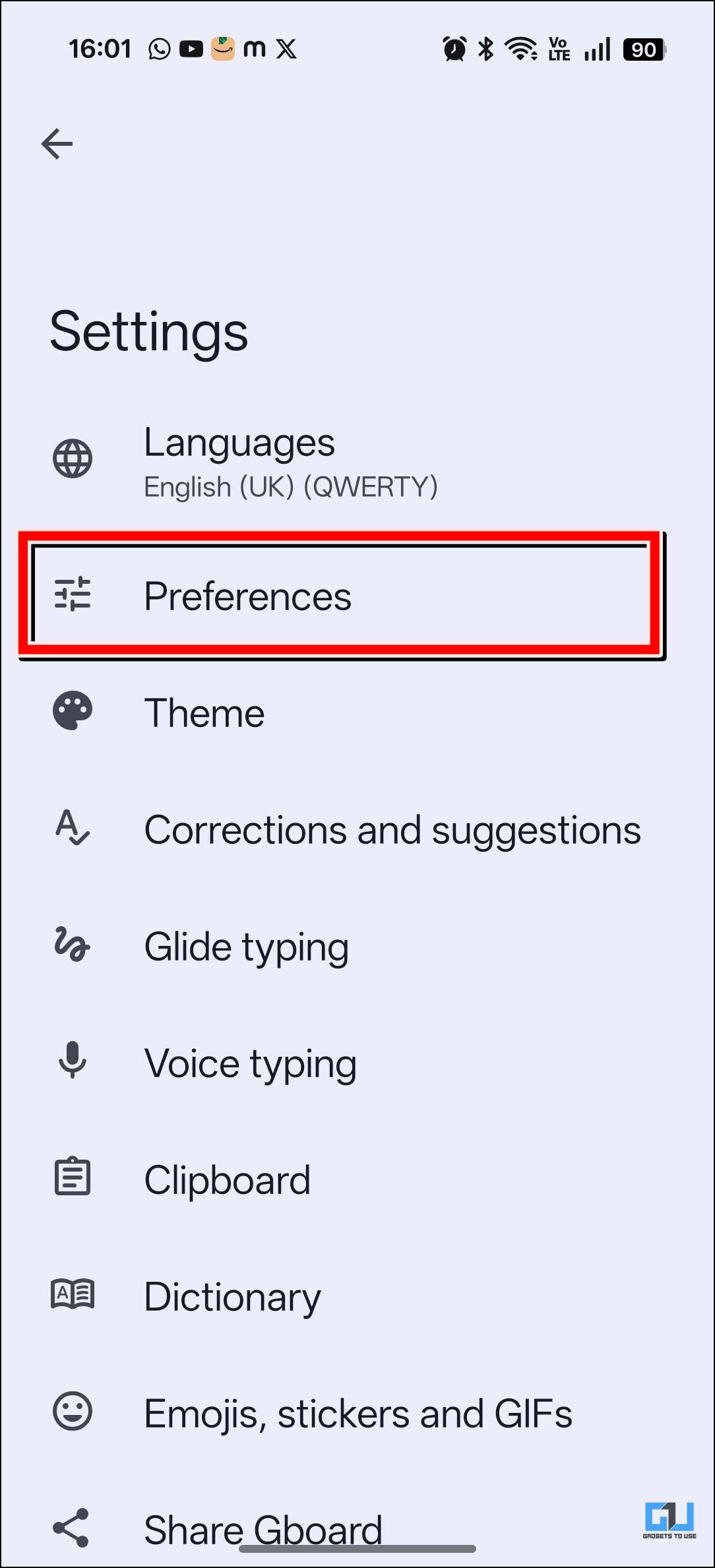
Task: Tap the Share Gboard share icon
Action: 71,1528
